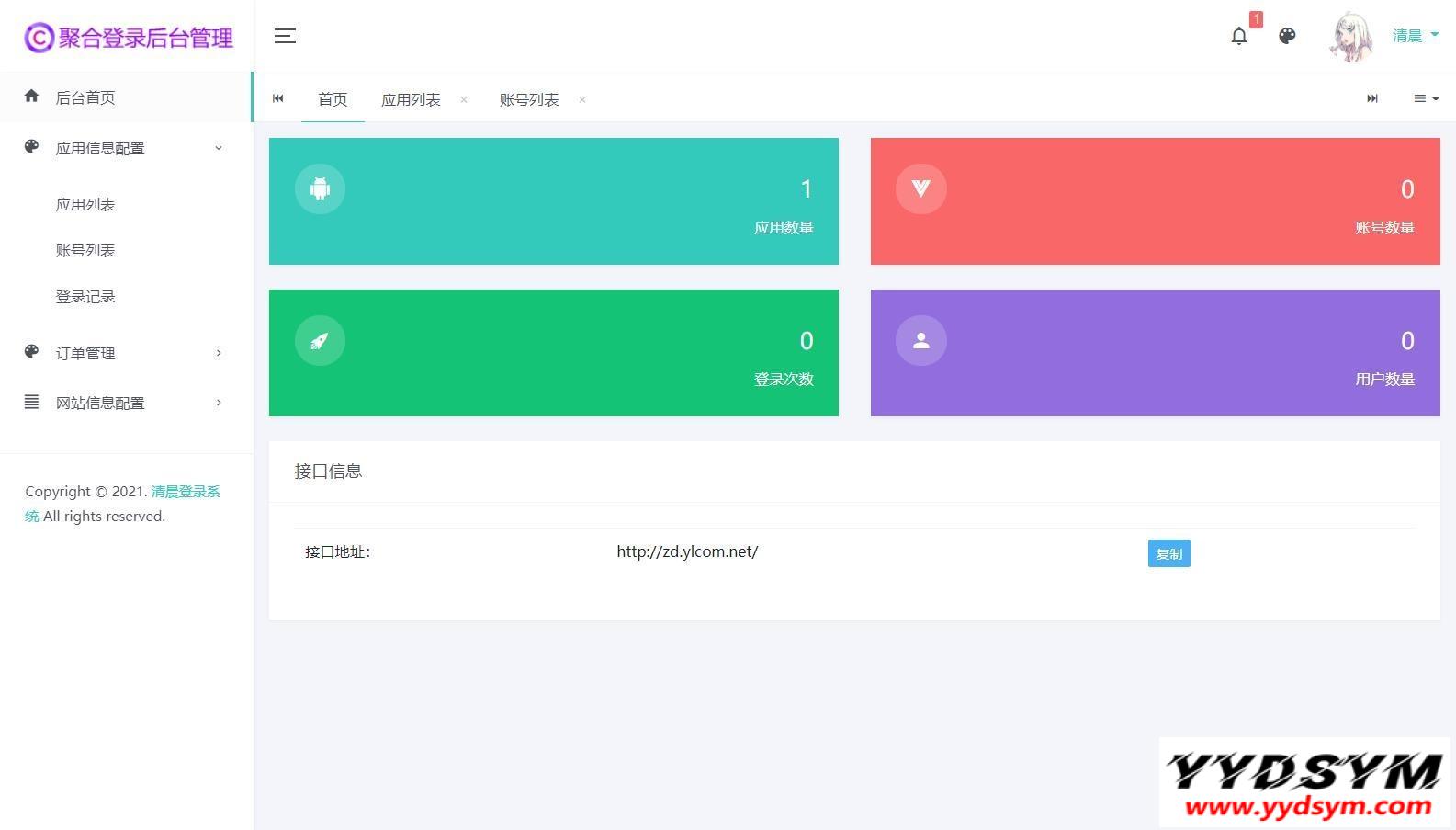Close the 账号列表 tab
The height and width of the screenshot is (830, 1456).
(582, 99)
